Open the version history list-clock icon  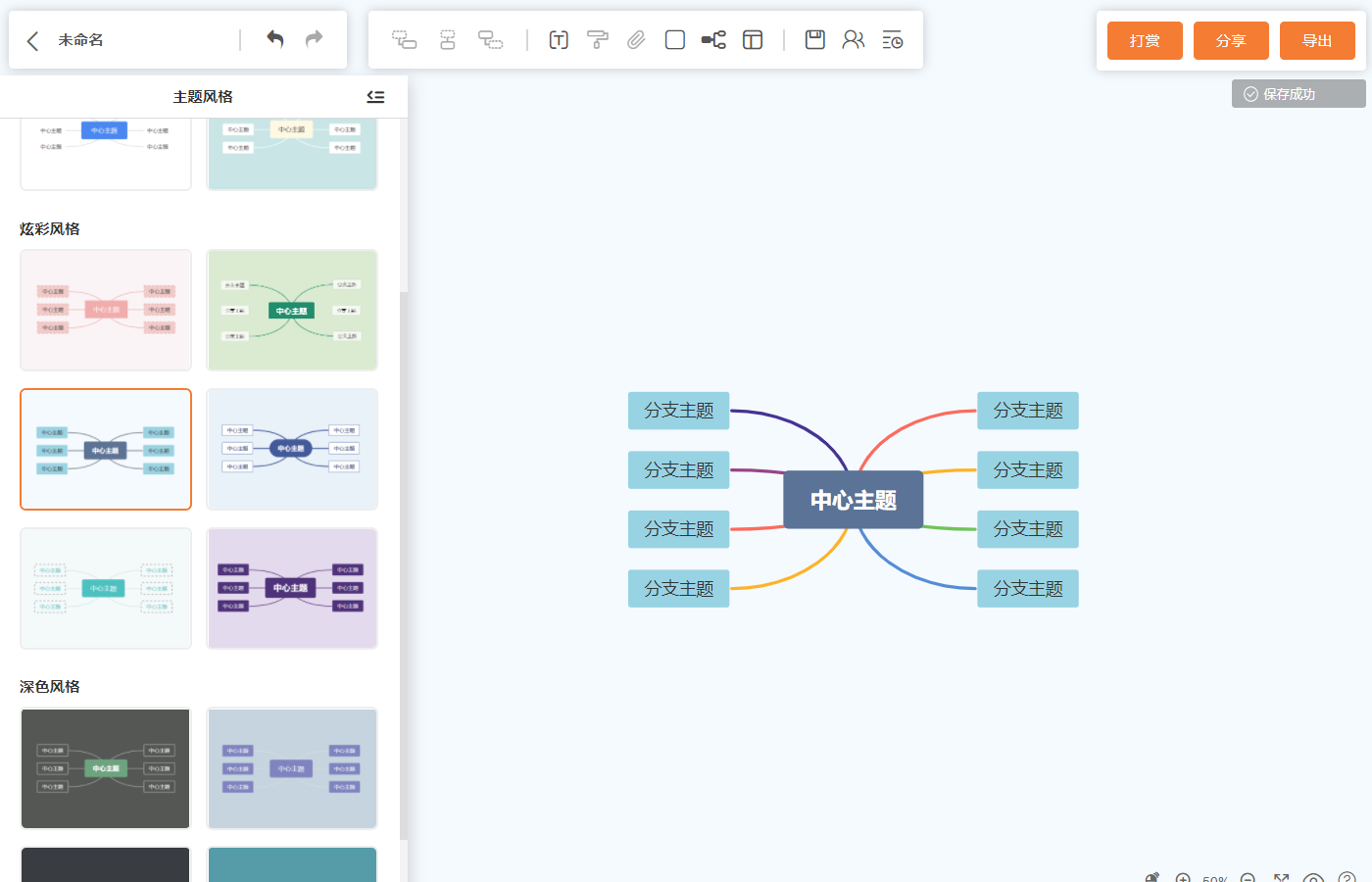tap(892, 39)
